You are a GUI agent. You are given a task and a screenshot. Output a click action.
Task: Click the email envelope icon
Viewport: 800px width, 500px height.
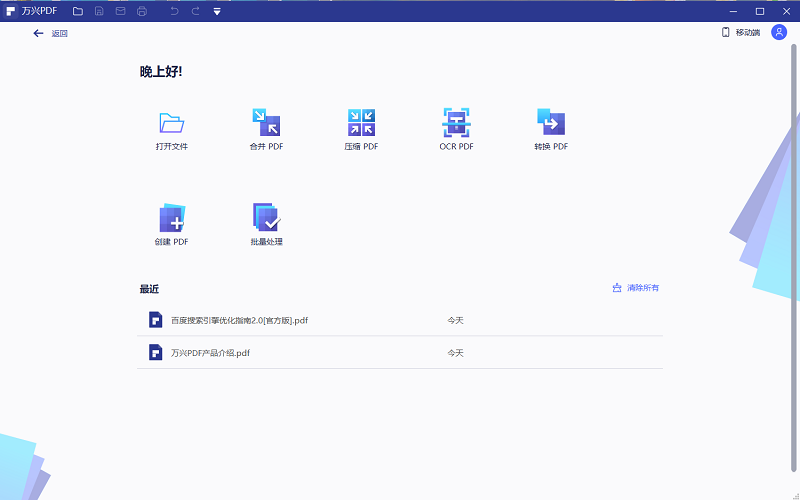[x=120, y=11]
